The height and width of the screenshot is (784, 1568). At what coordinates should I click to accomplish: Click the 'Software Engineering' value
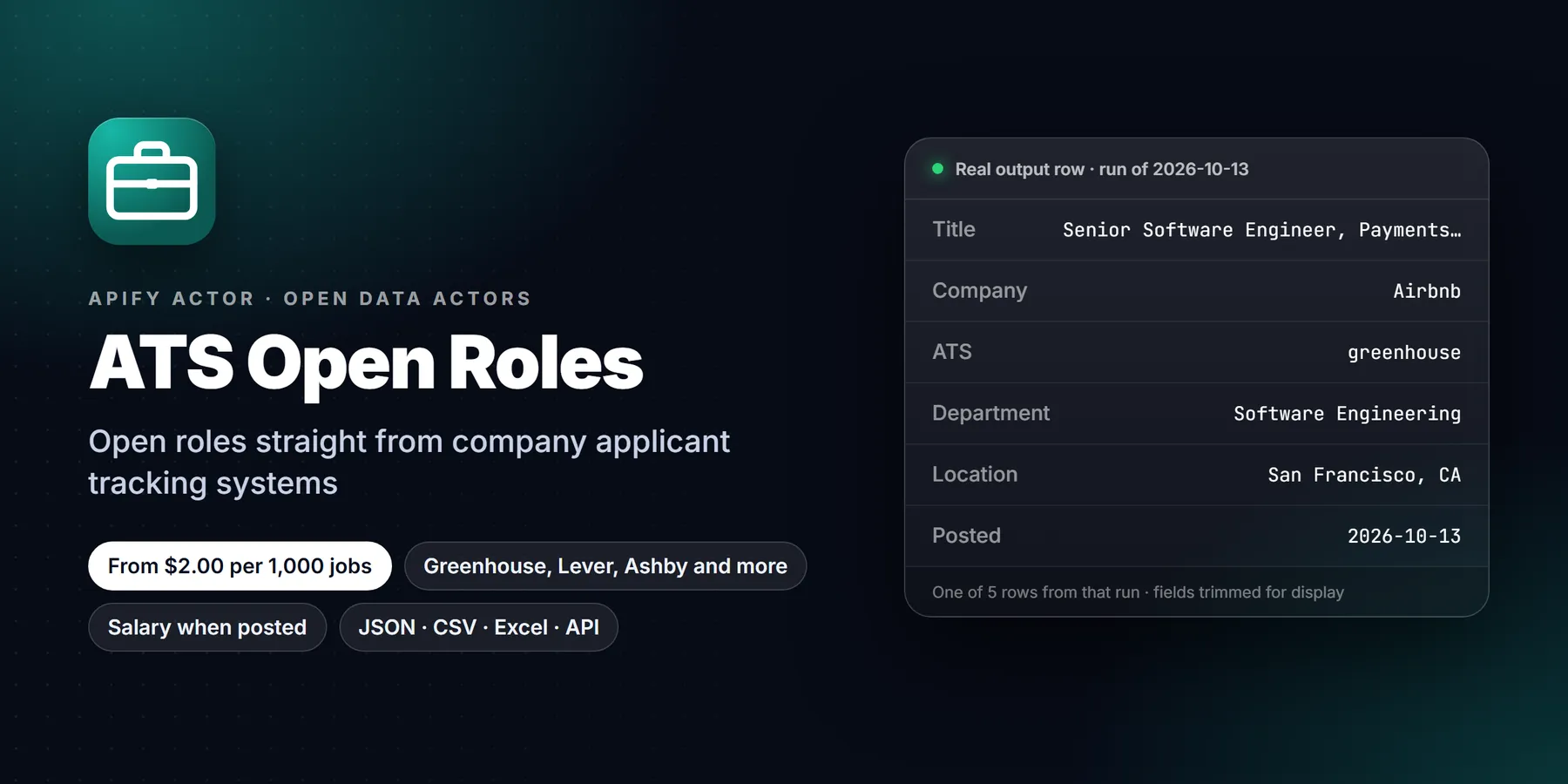1348,414
